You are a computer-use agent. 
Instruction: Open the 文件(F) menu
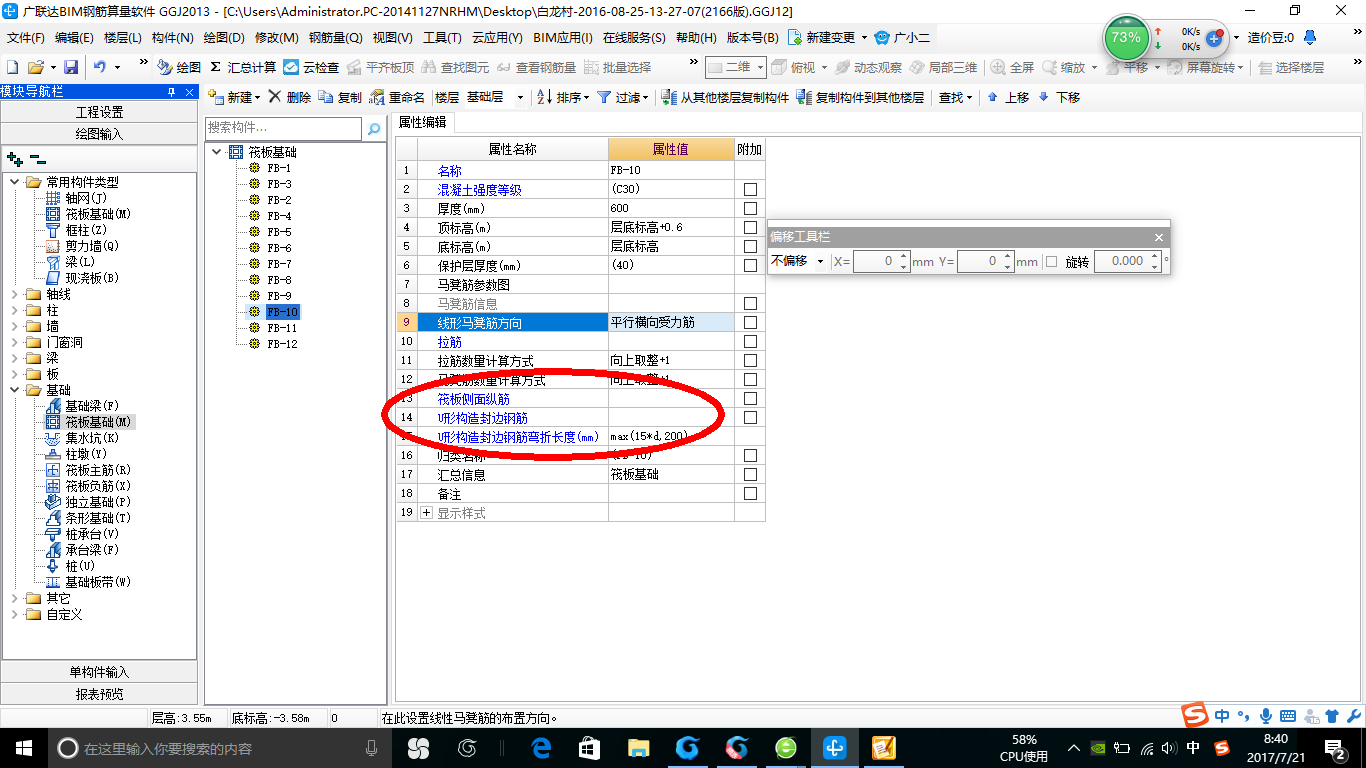(26, 38)
